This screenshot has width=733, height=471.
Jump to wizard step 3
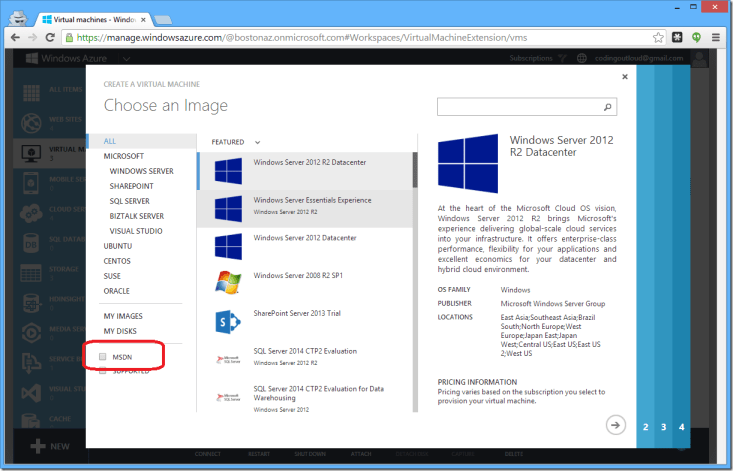663,427
